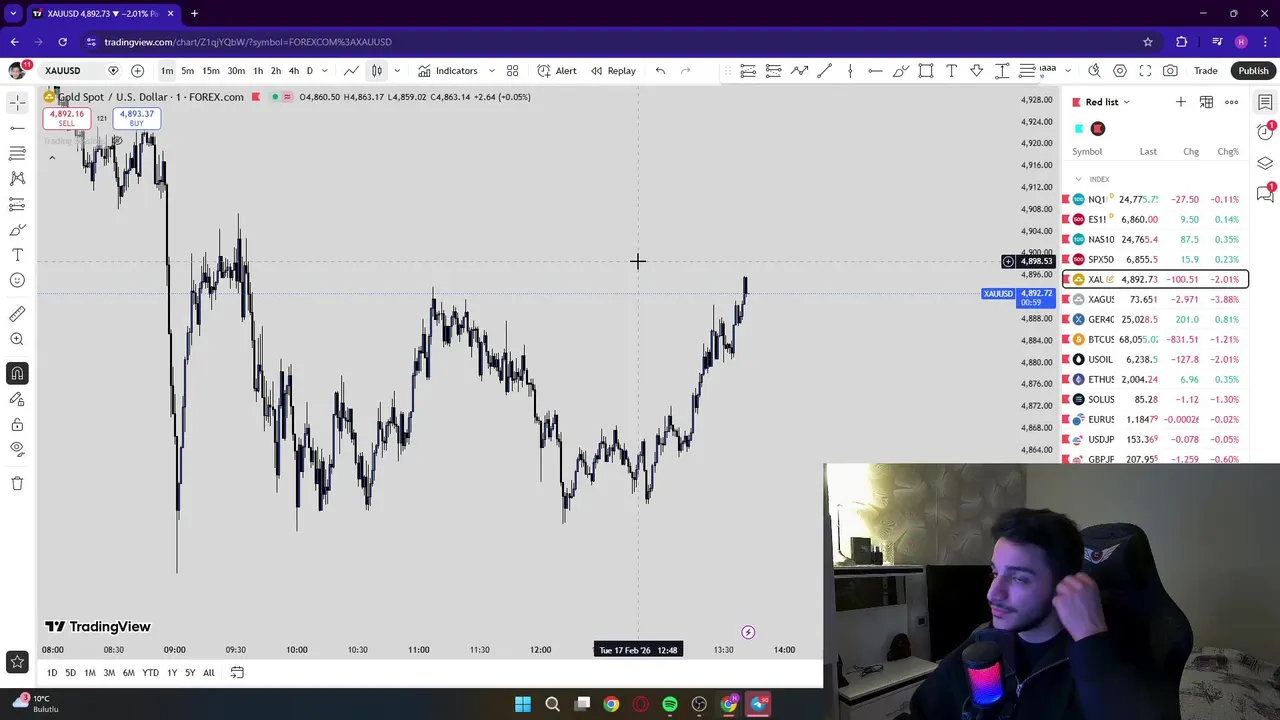Open watchlist more options menu
Screen dimensions: 1280x720
1232,102
